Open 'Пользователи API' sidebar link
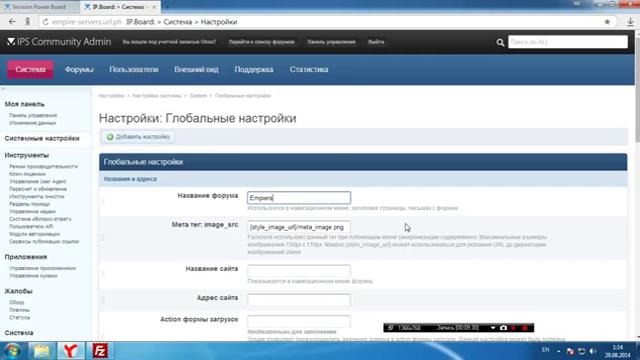The width and height of the screenshot is (640, 360). [31, 226]
